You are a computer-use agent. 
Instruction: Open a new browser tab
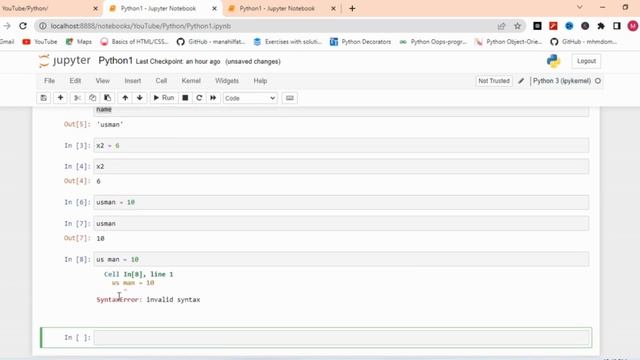[352, 8]
